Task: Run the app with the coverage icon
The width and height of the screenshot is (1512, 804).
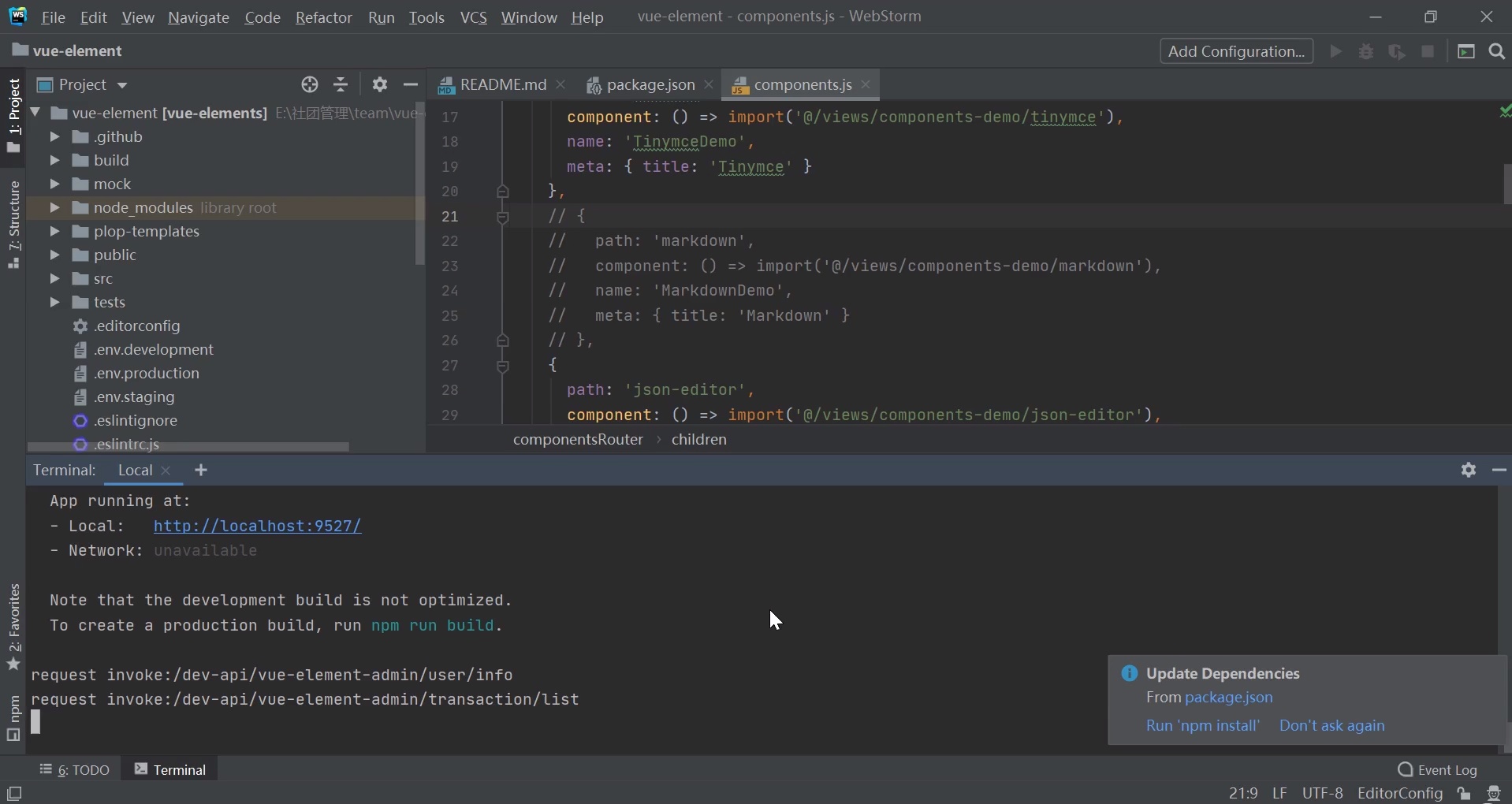Action: click(x=1398, y=51)
